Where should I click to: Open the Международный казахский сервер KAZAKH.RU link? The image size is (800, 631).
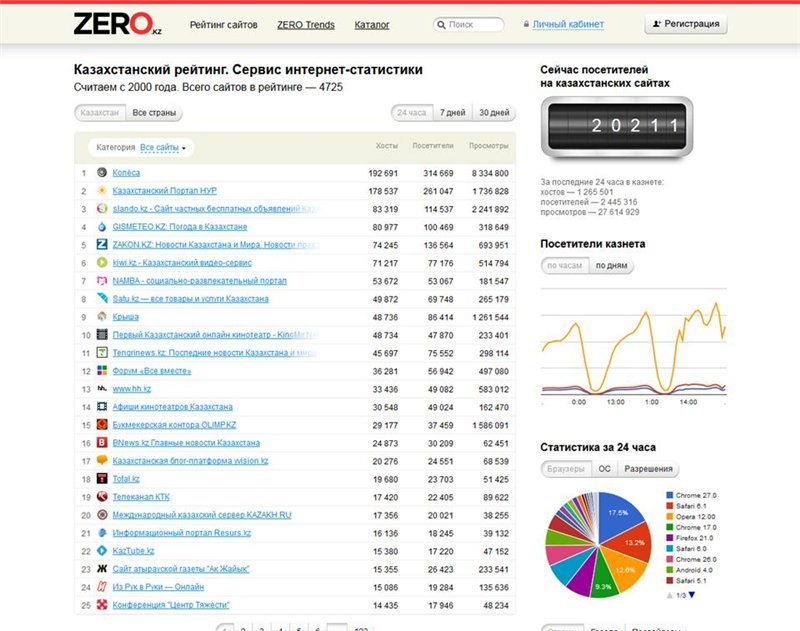pyautogui.click(x=202, y=515)
